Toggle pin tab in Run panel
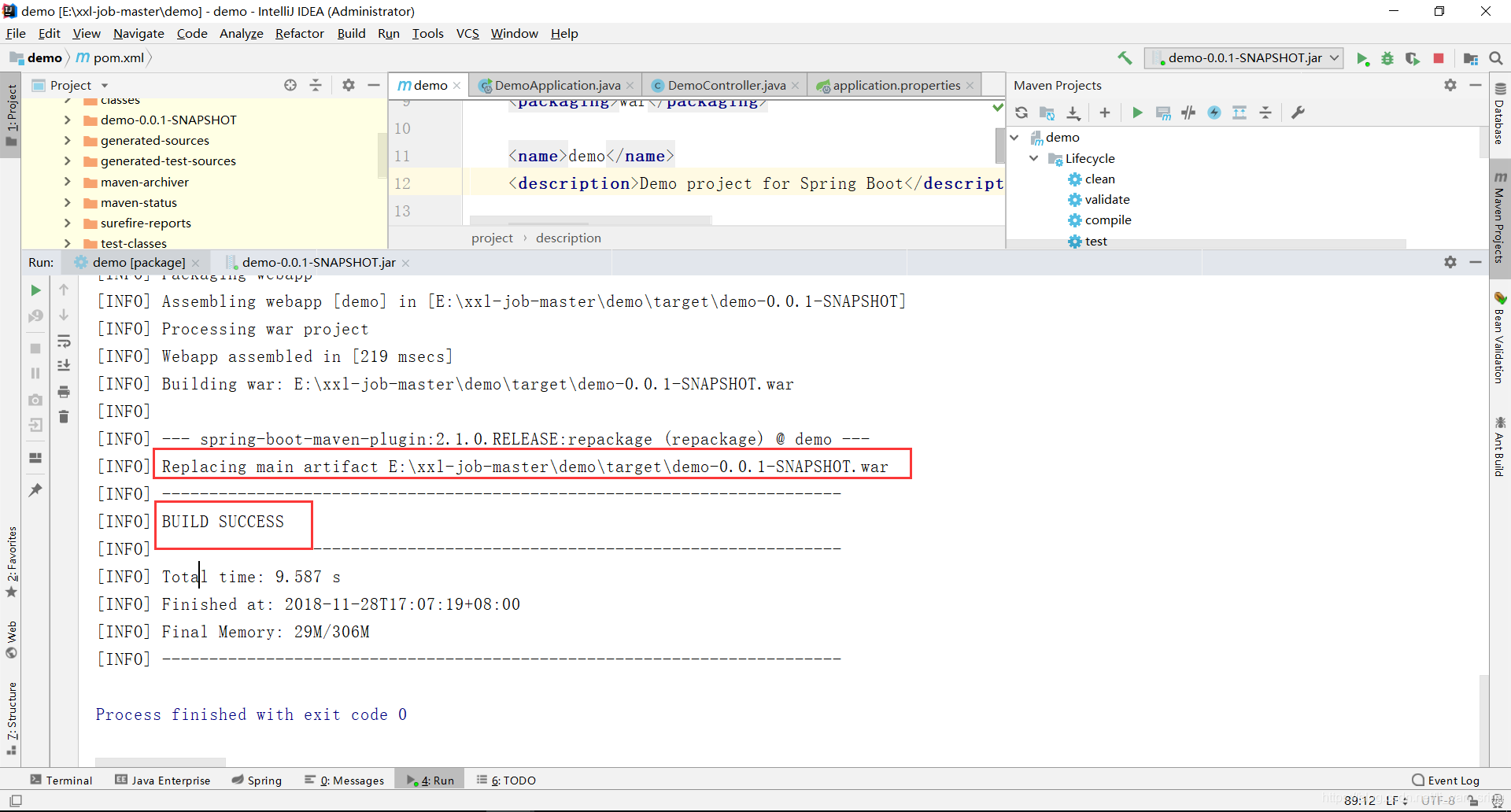This screenshot has height=812, width=1511. click(35, 489)
